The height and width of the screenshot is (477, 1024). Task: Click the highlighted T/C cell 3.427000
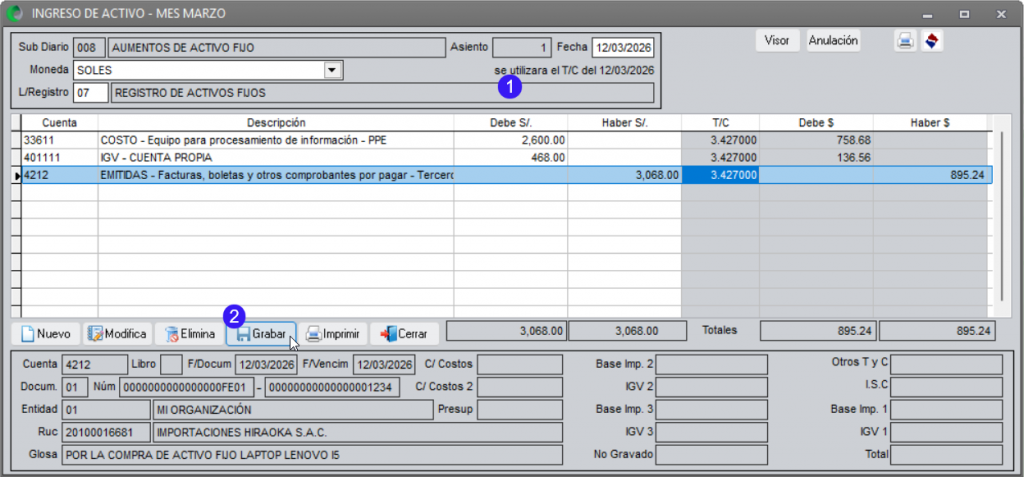tap(720, 175)
